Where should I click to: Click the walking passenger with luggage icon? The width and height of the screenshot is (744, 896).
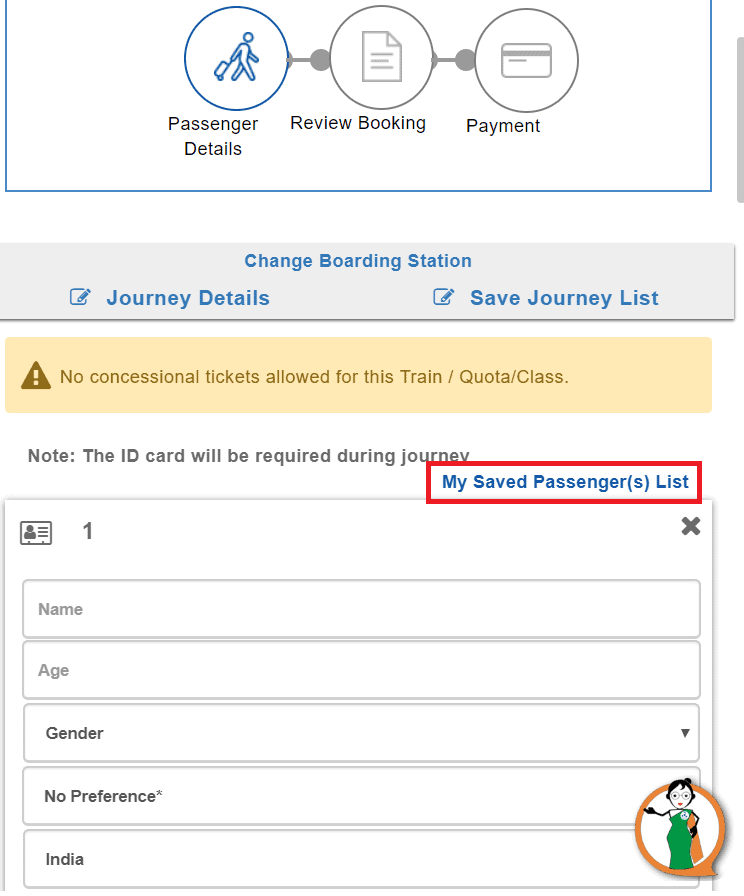click(236, 57)
